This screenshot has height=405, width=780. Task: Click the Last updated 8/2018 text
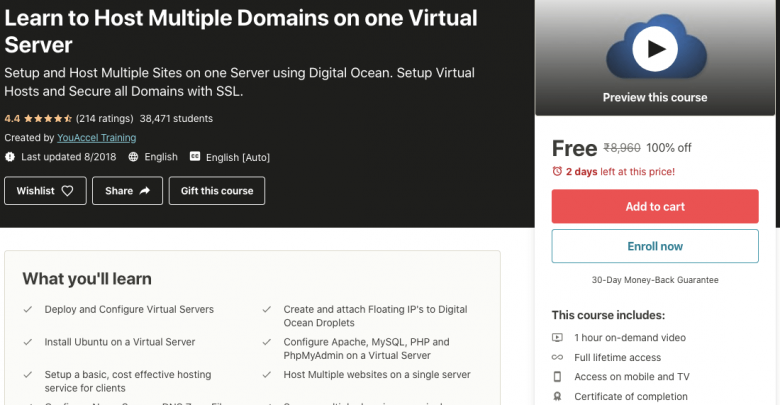pyautogui.click(x=69, y=157)
